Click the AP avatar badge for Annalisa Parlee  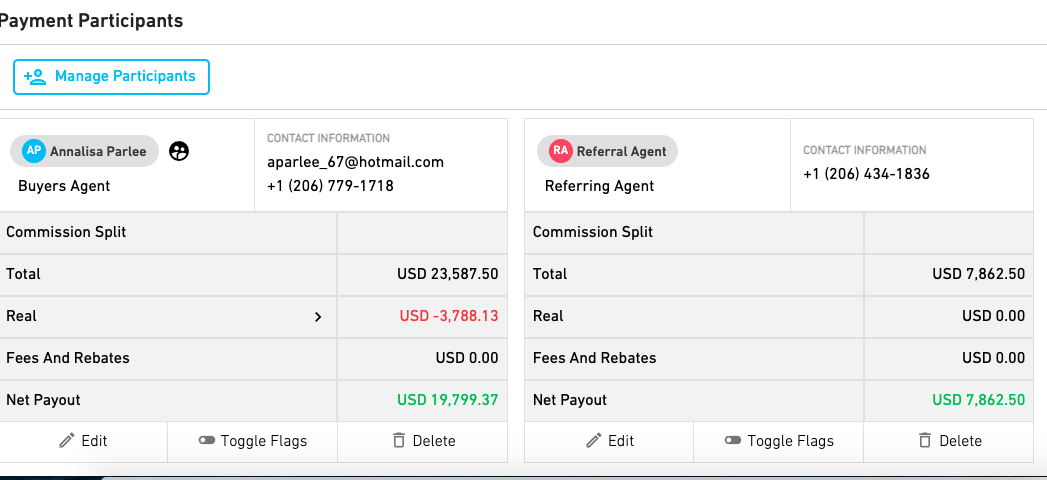(33, 151)
